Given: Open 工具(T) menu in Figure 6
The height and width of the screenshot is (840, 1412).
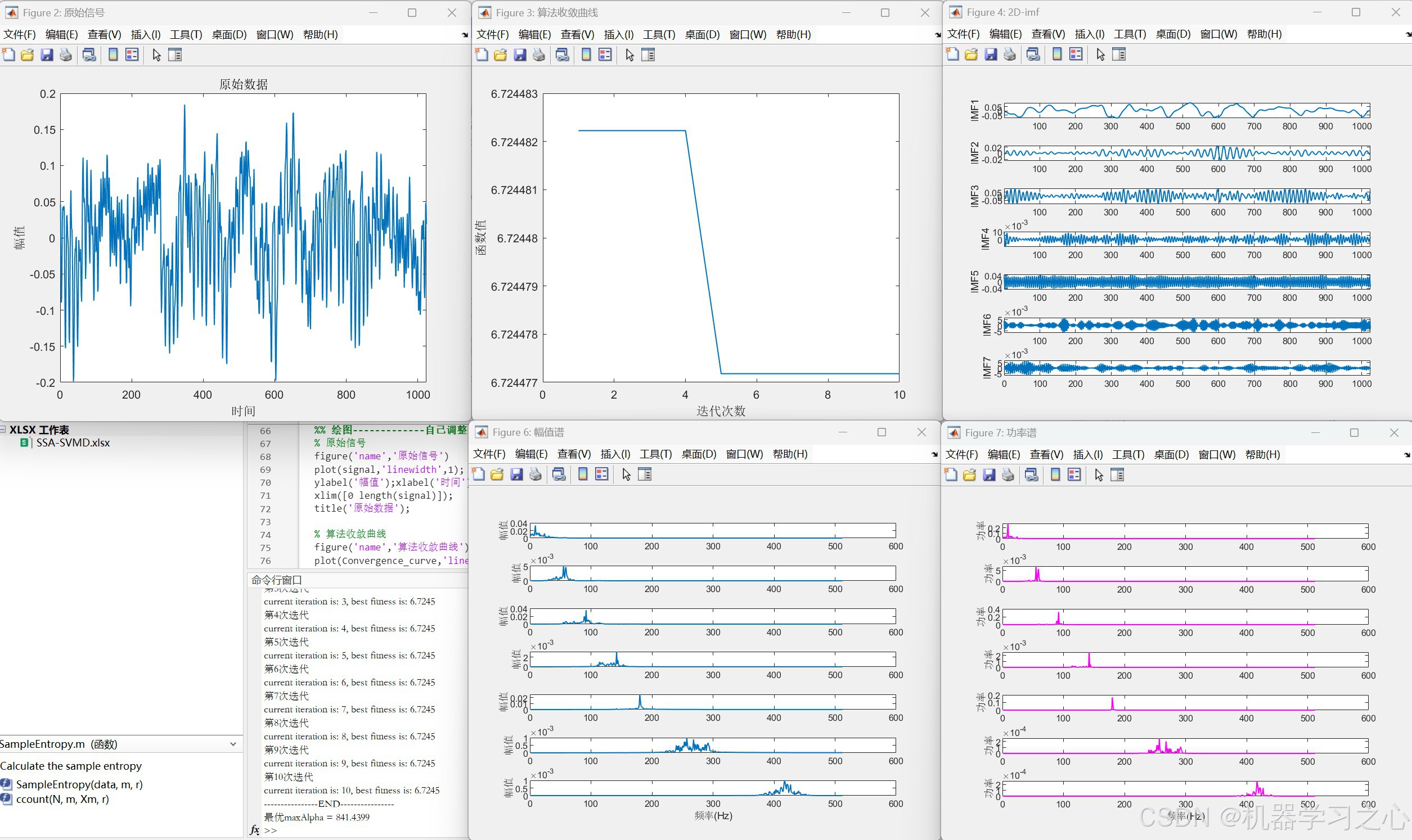Looking at the screenshot, I should pyautogui.click(x=655, y=454).
